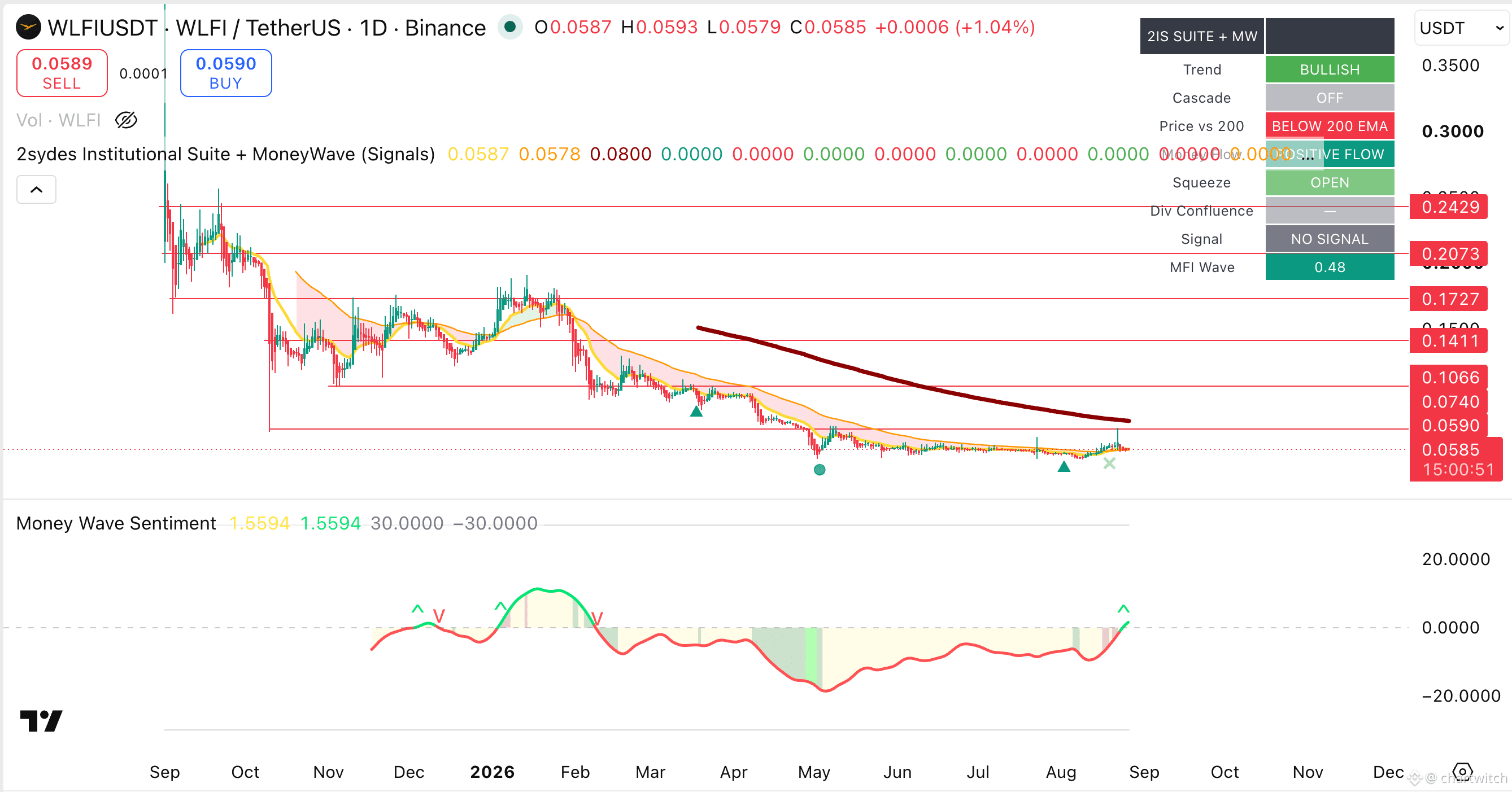Image resolution: width=1512 pixels, height=792 pixels.
Task: Select the Money Wave Sentiment indicator title
Action: [x=116, y=523]
